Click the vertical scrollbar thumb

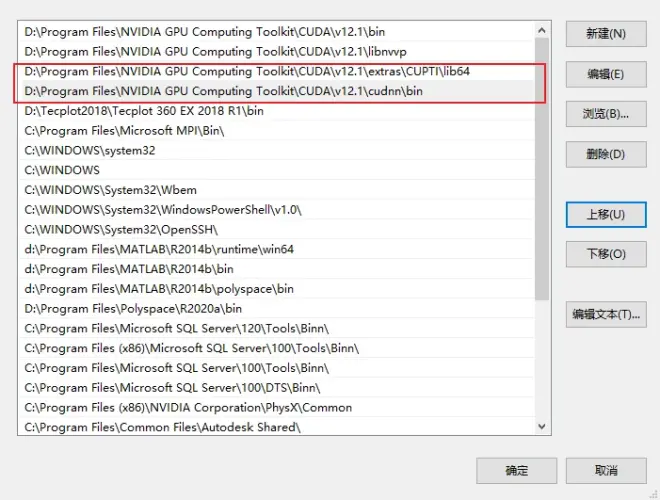click(x=542, y=169)
